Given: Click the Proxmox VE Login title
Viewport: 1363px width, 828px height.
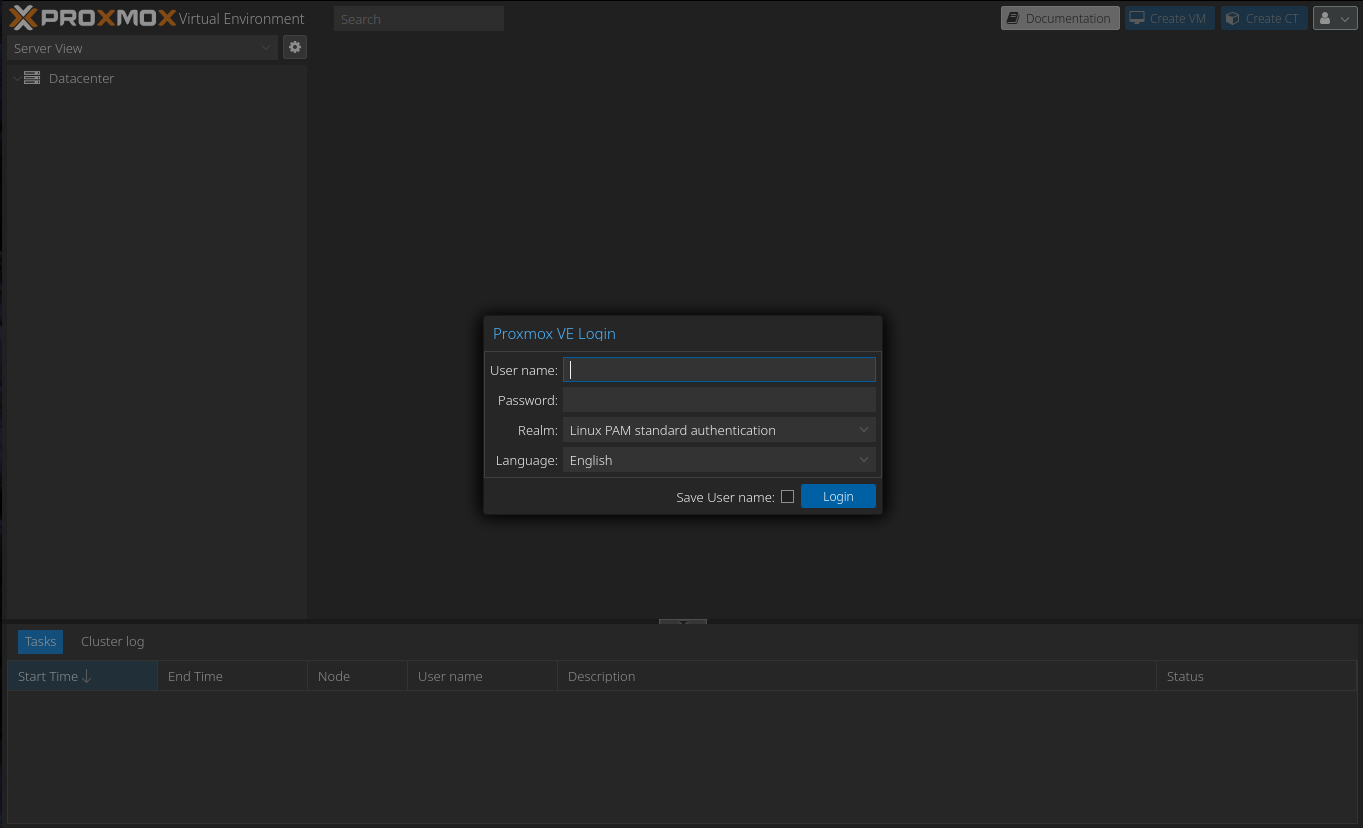Looking at the screenshot, I should click(554, 334).
